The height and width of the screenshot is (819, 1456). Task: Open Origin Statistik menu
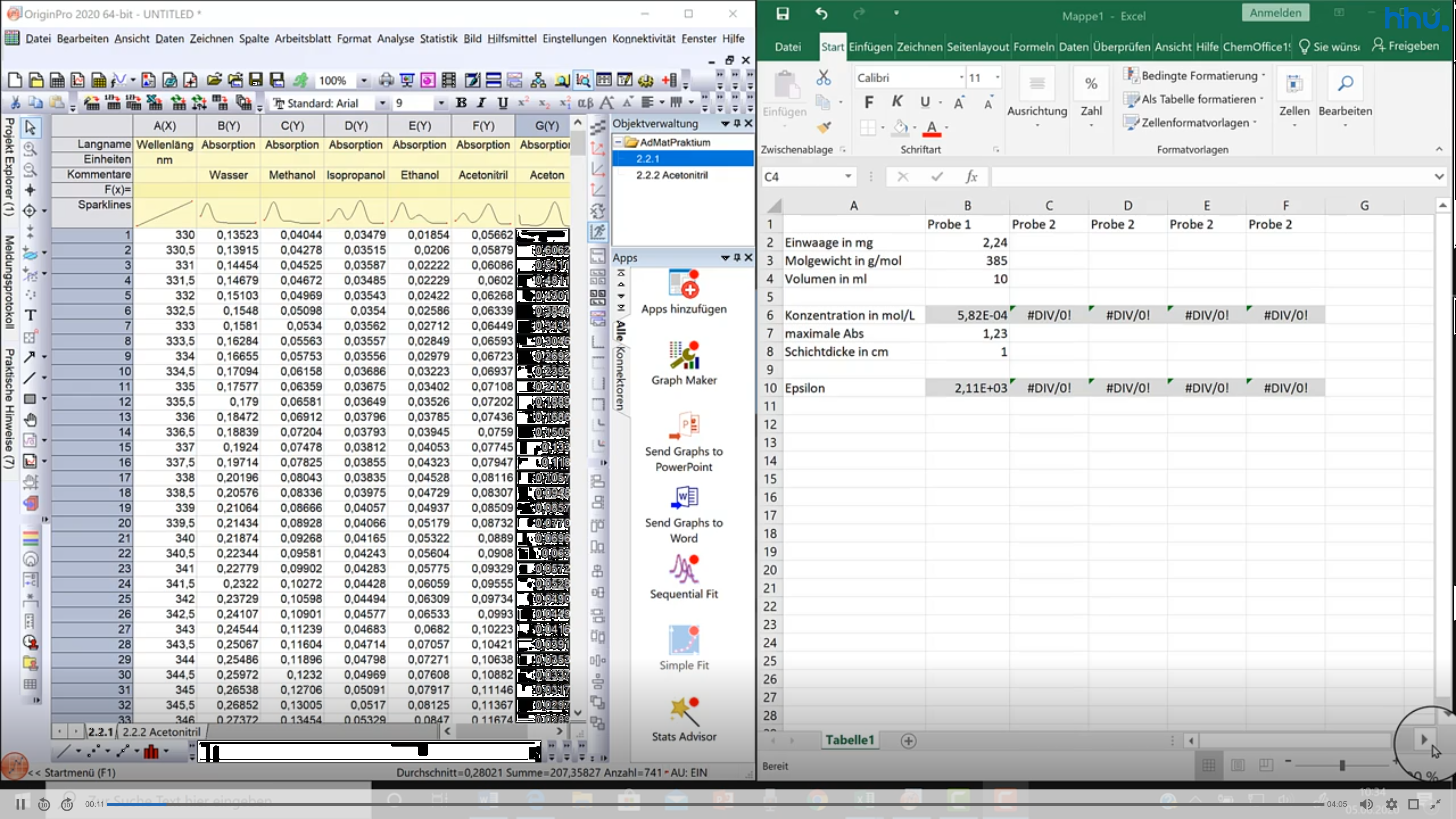438,38
